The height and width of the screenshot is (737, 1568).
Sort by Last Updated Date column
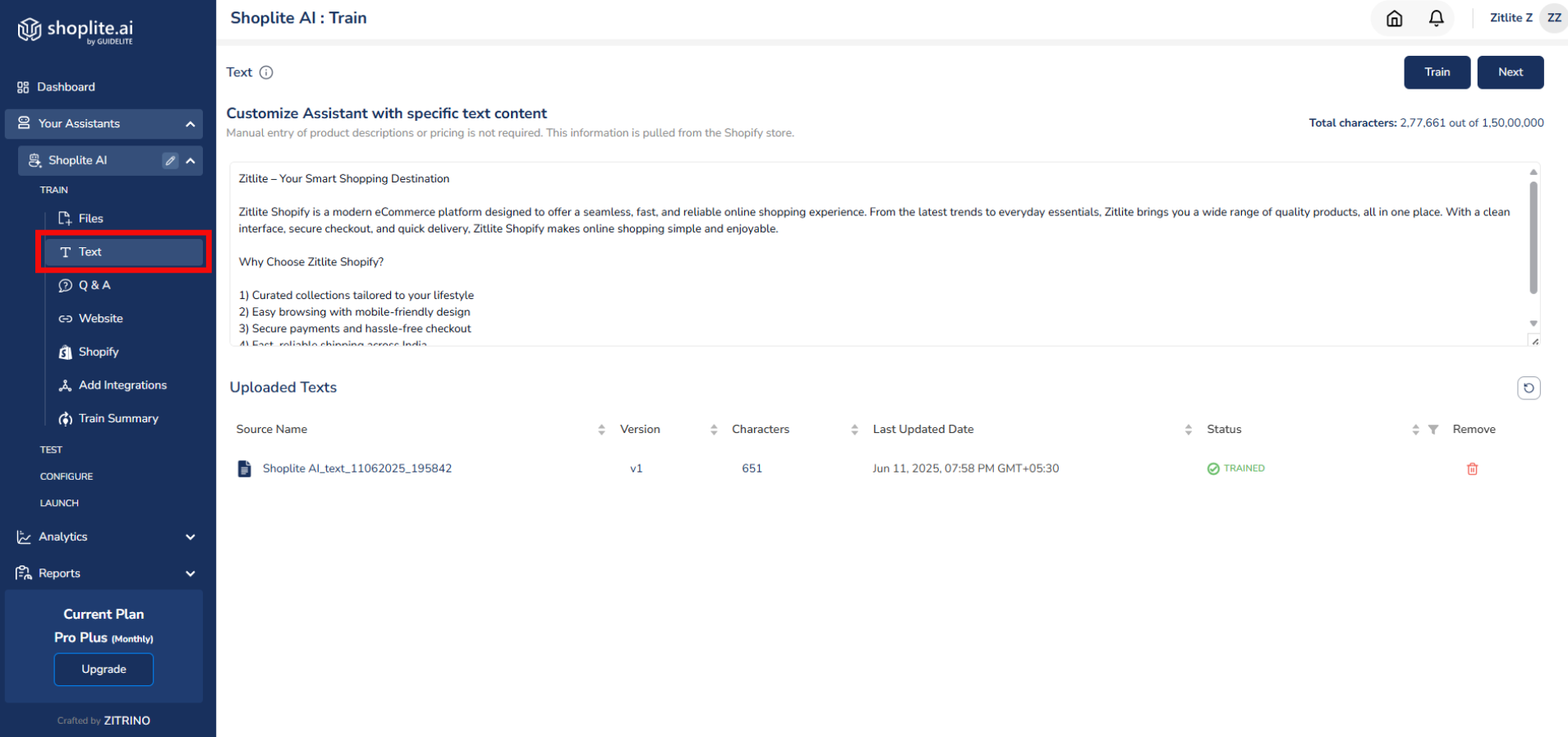[1188, 430]
